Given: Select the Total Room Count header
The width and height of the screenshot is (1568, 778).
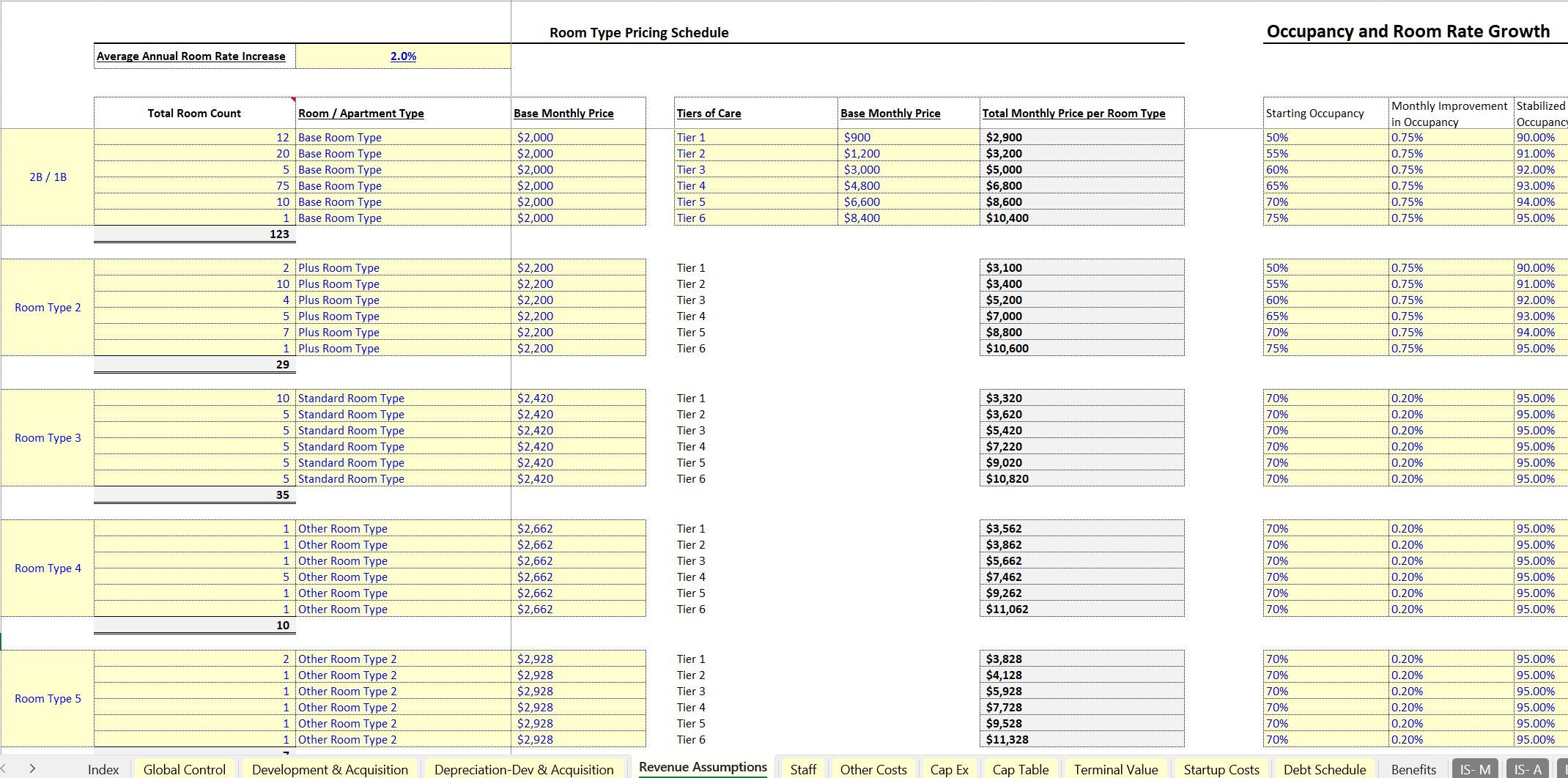Looking at the screenshot, I should tap(194, 113).
